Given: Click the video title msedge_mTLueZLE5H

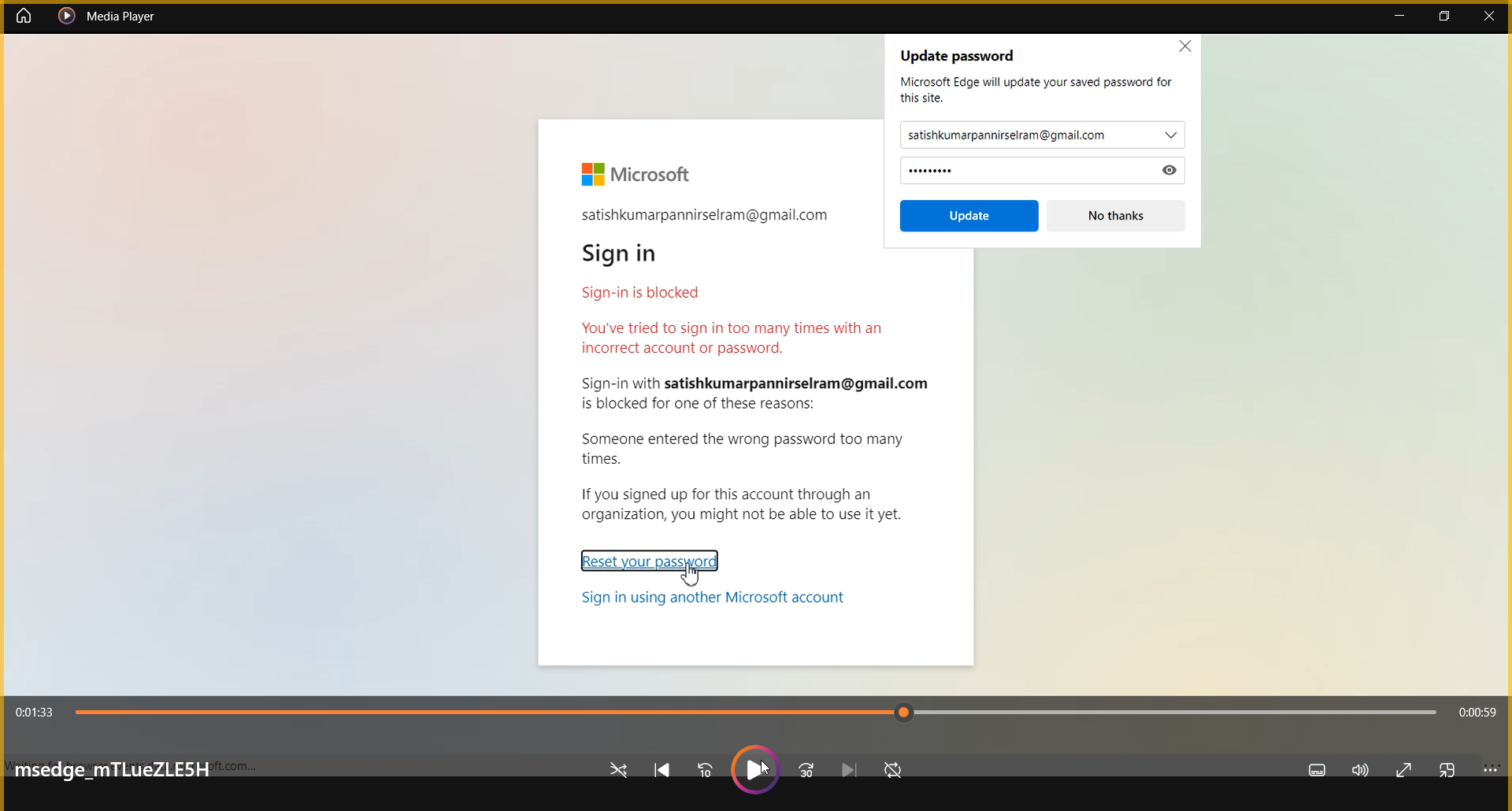Looking at the screenshot, I should pyautogui.click(x=112, y=769).
